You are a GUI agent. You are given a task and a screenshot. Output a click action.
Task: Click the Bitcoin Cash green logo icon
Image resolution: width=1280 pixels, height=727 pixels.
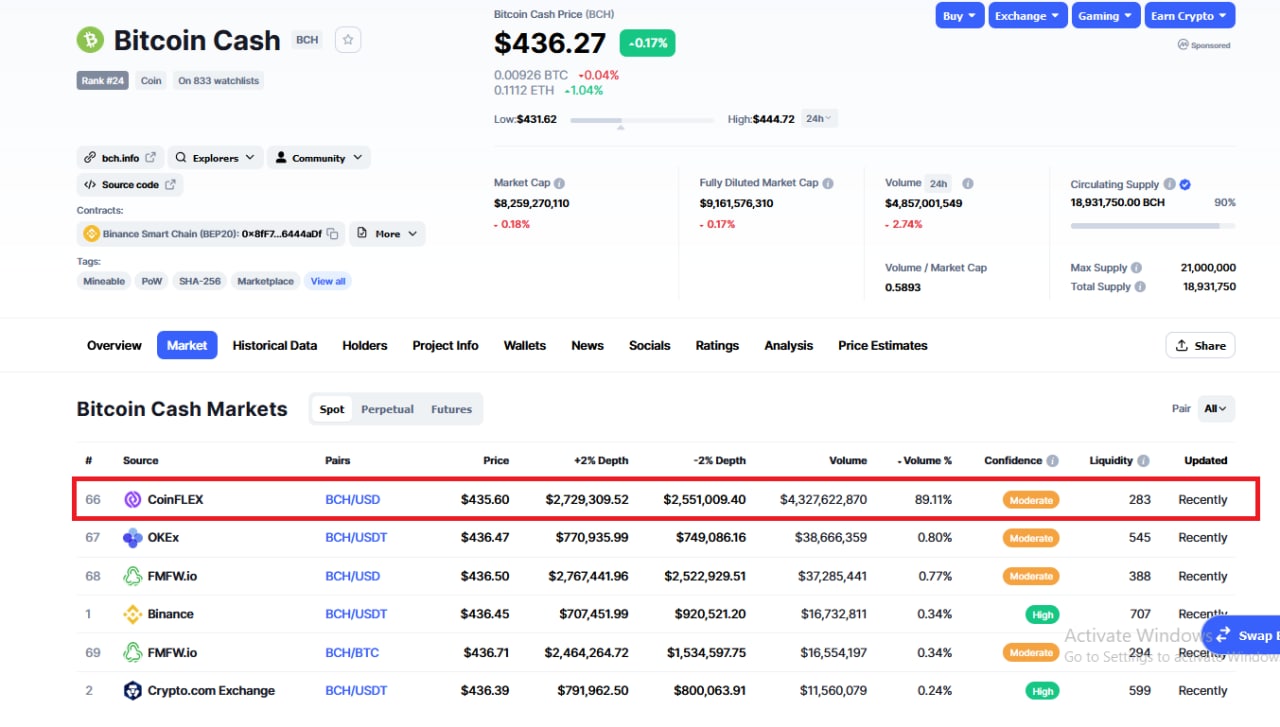90,40
